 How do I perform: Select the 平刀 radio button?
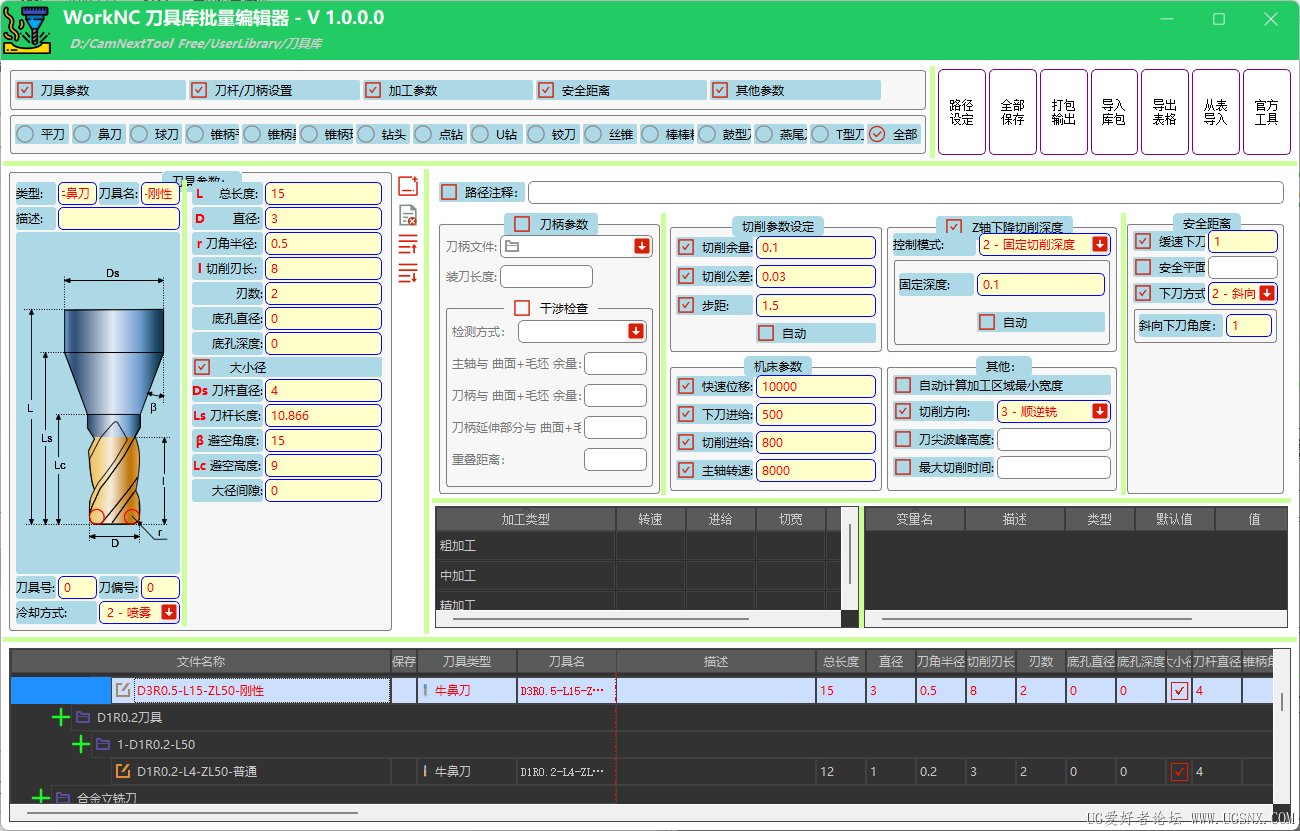click(25, 134)
